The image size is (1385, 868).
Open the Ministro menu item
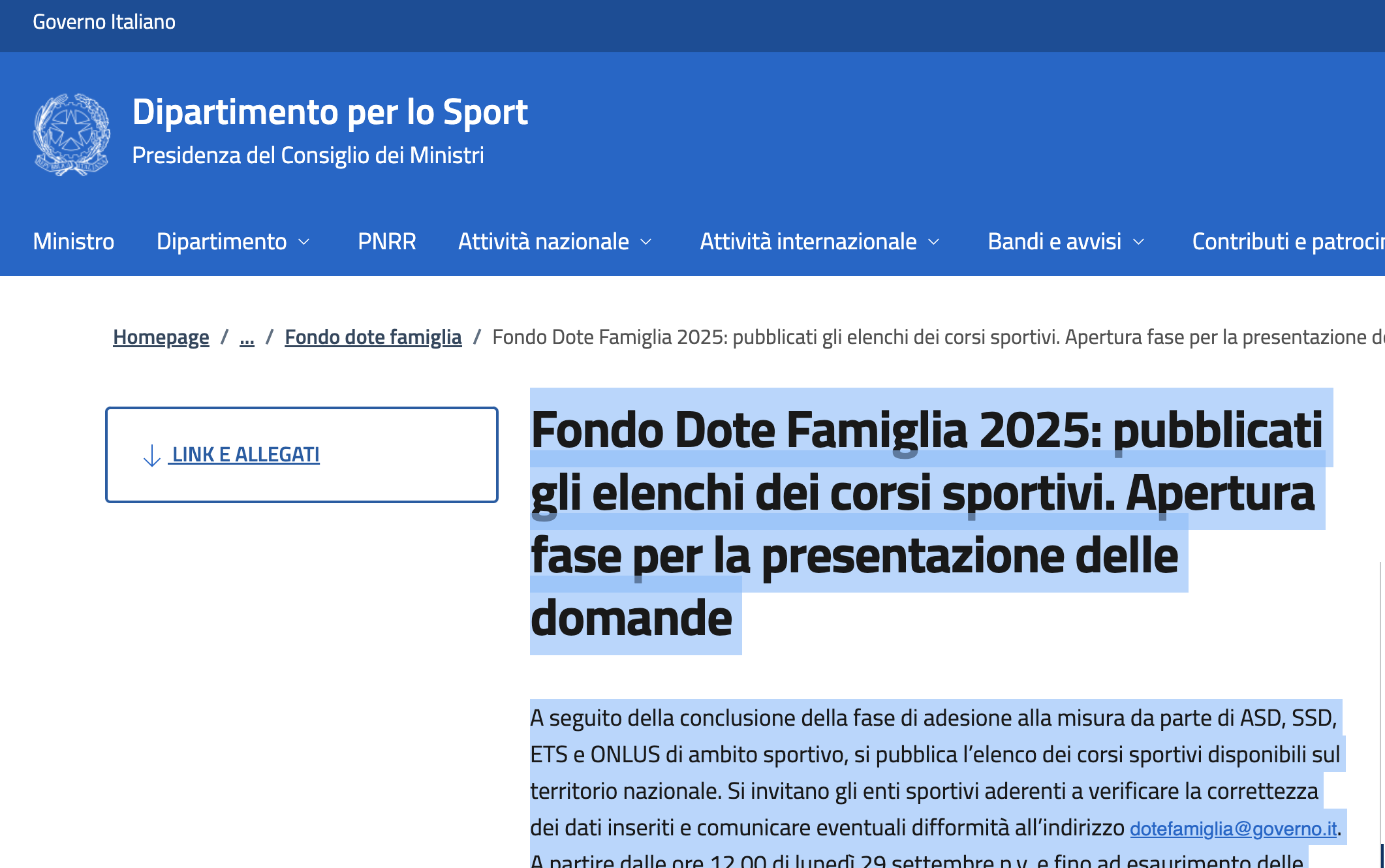click(x=73, y=241)
